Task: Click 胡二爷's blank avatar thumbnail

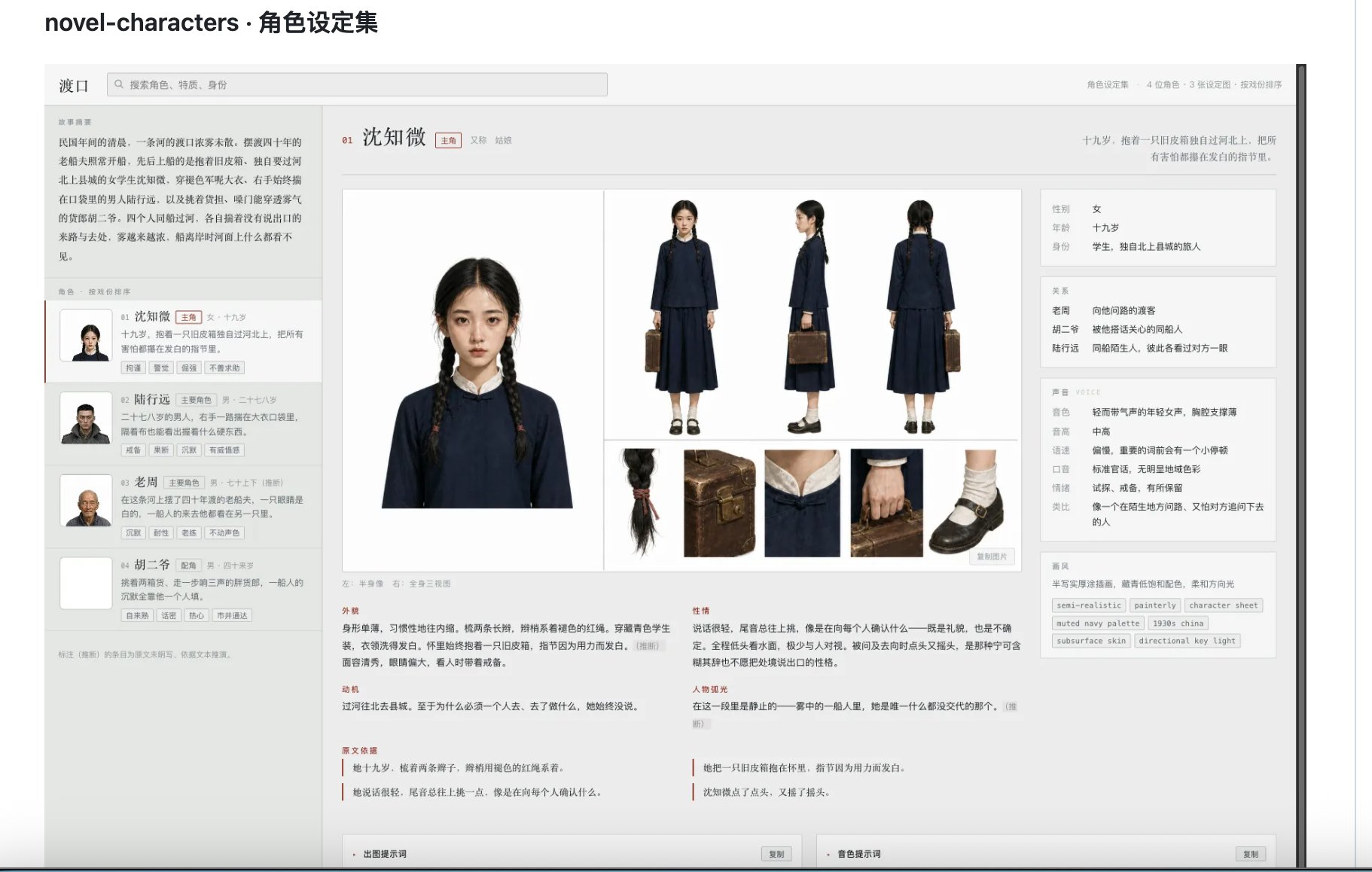Action: coord(86,583)
